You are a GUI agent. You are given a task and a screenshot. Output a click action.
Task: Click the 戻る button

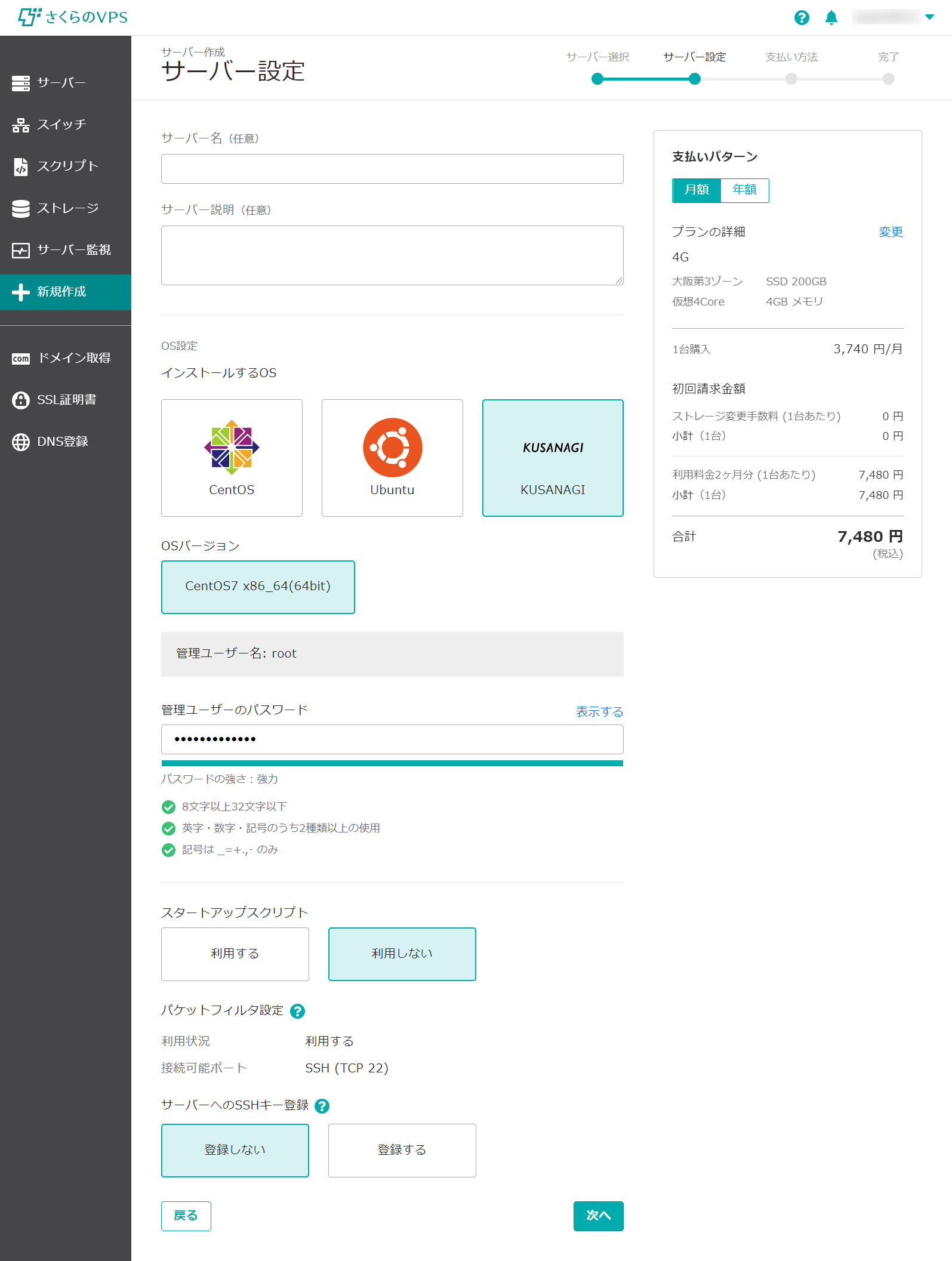(x=186, y=1216)
